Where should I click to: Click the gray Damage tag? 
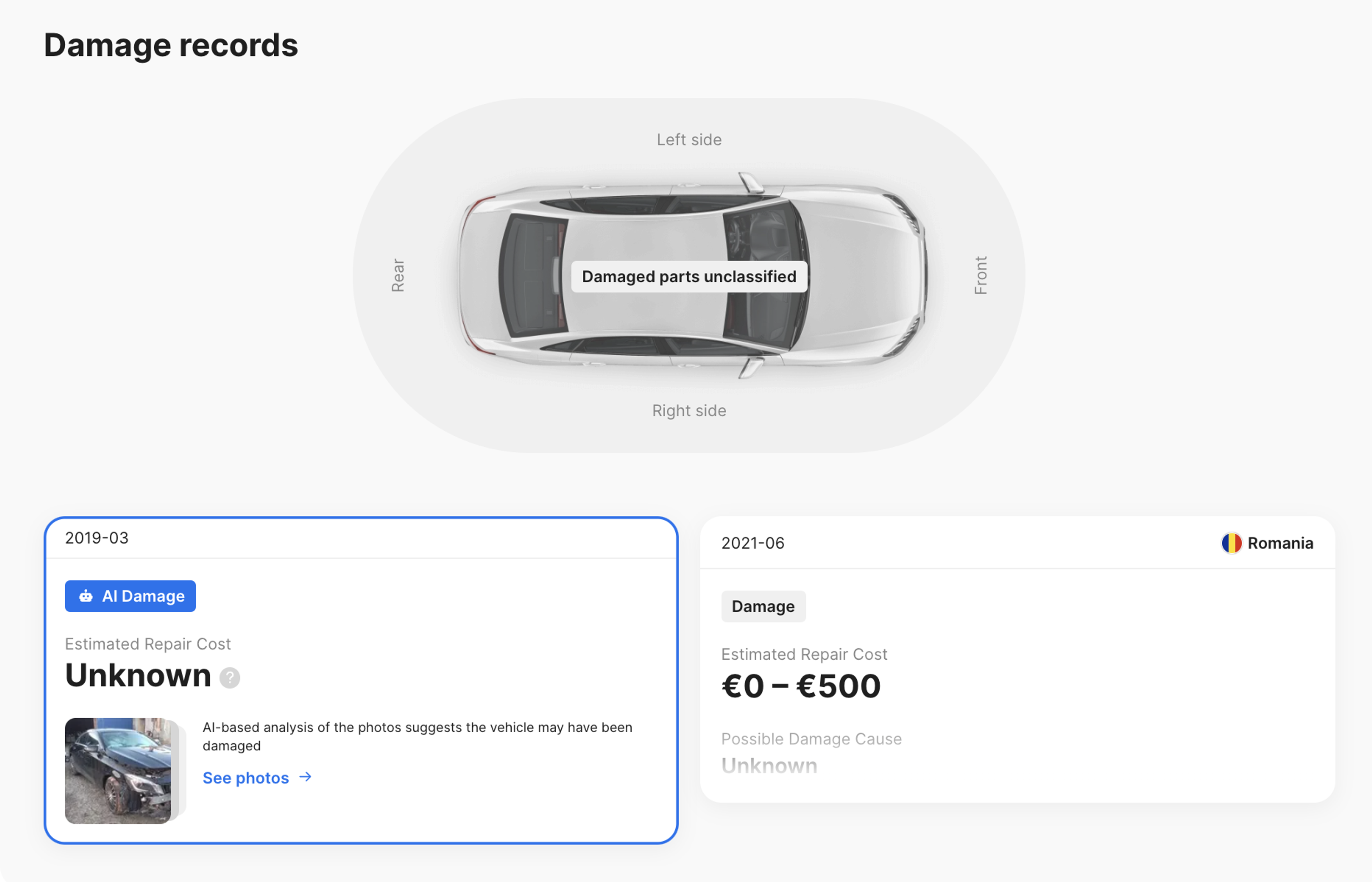click(763, 606)
